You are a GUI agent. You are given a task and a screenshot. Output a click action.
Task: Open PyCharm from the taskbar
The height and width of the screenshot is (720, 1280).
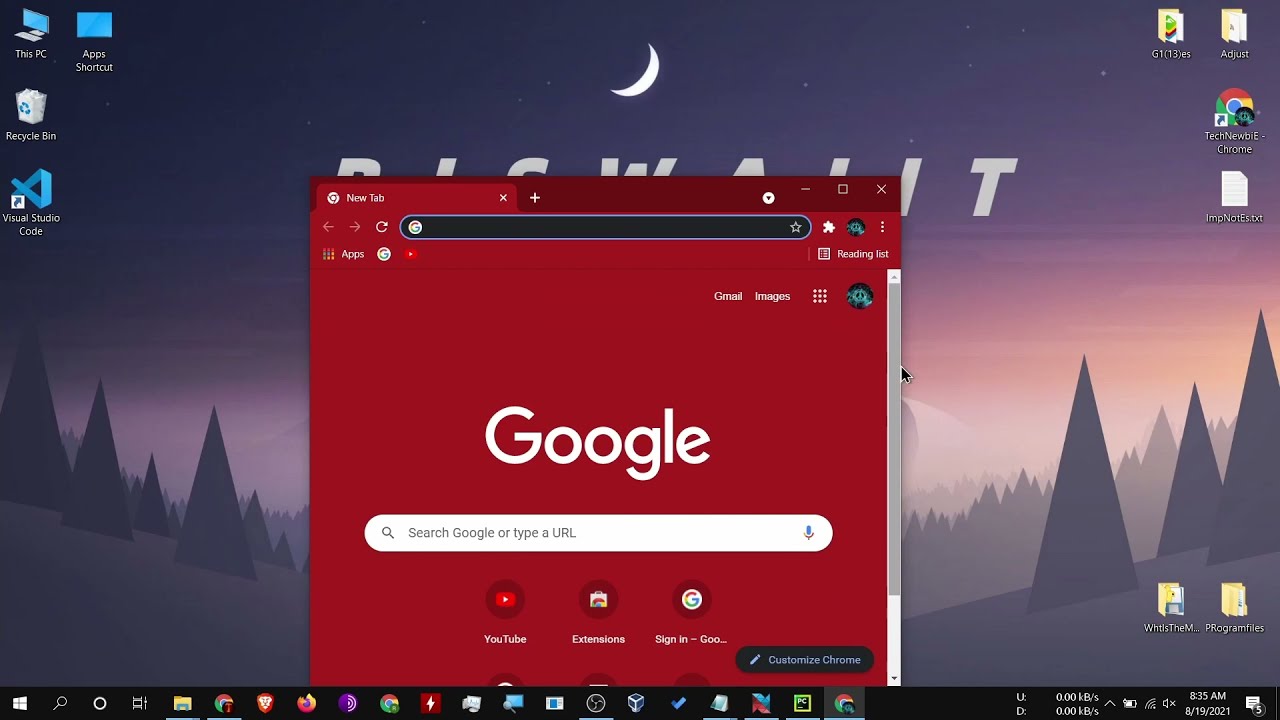802,703
